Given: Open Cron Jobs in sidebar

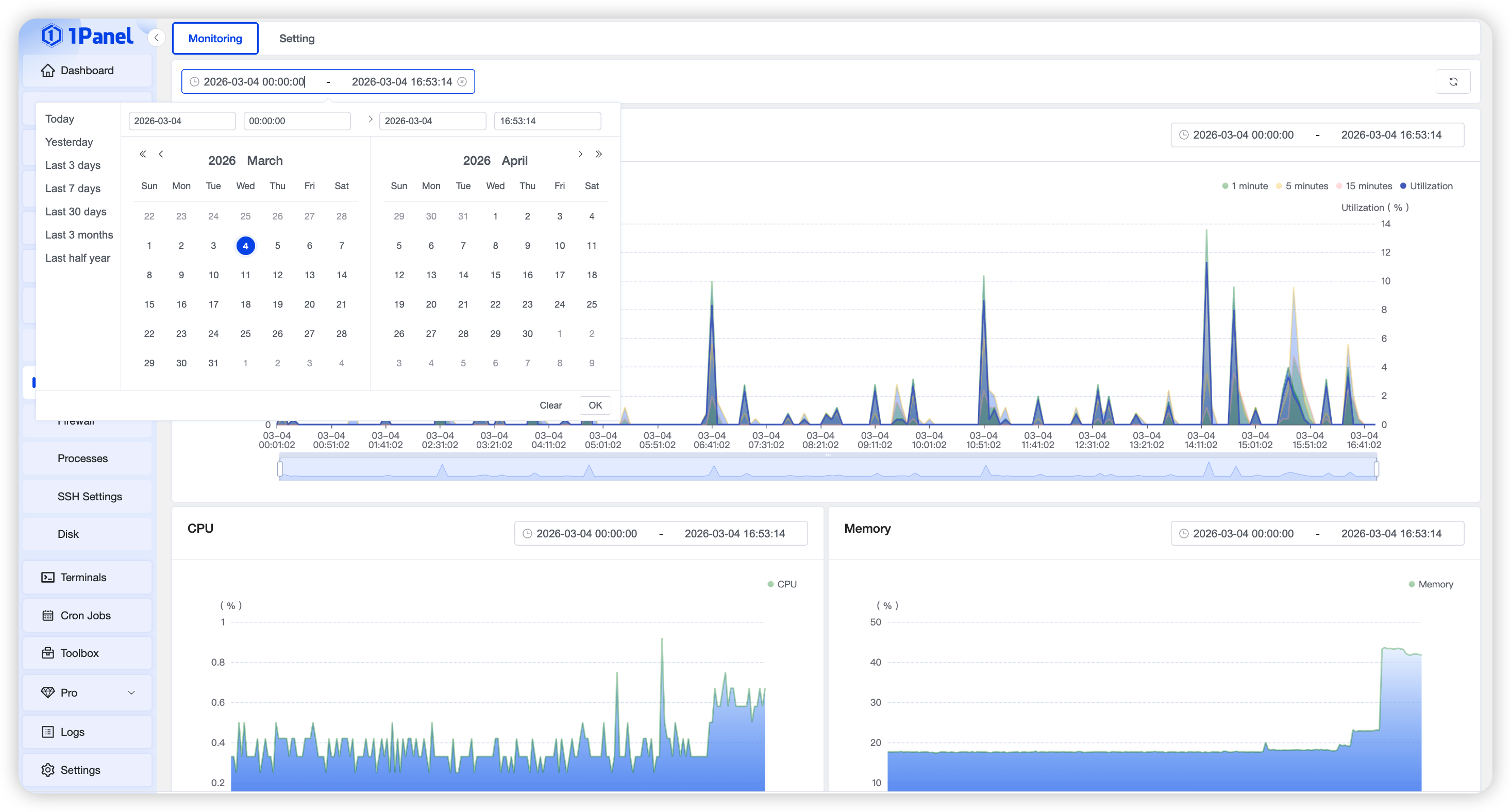Looking at the screenshot, I should click(x=85, y=616).
